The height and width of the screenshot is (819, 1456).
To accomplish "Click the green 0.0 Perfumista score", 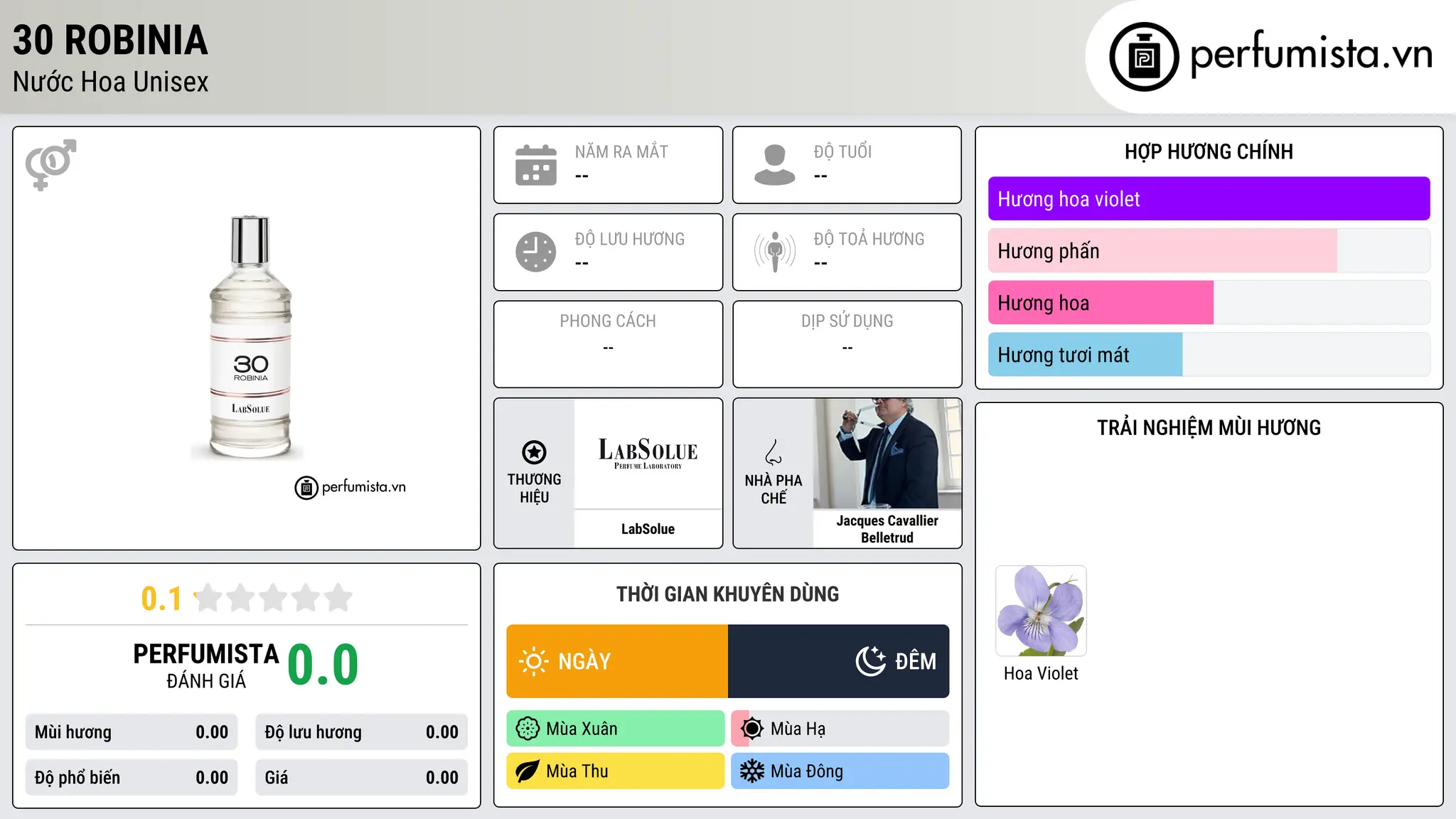I will coord(323,665).
